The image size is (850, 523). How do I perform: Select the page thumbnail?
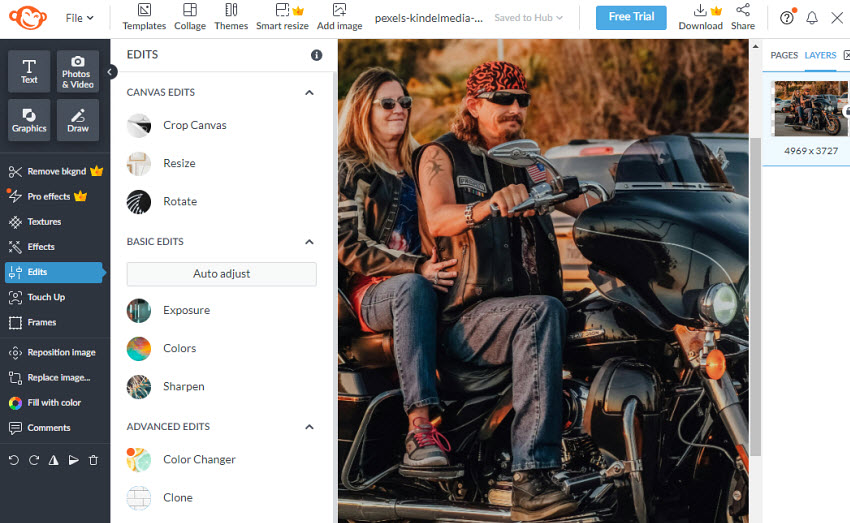(x=810, y=108)
